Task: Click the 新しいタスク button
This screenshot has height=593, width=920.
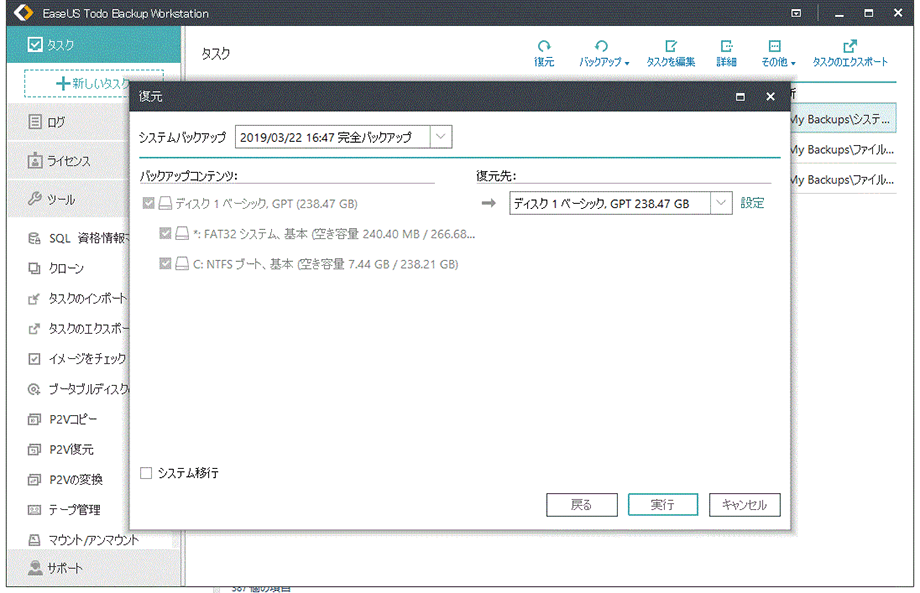Action: click(94, 83)
